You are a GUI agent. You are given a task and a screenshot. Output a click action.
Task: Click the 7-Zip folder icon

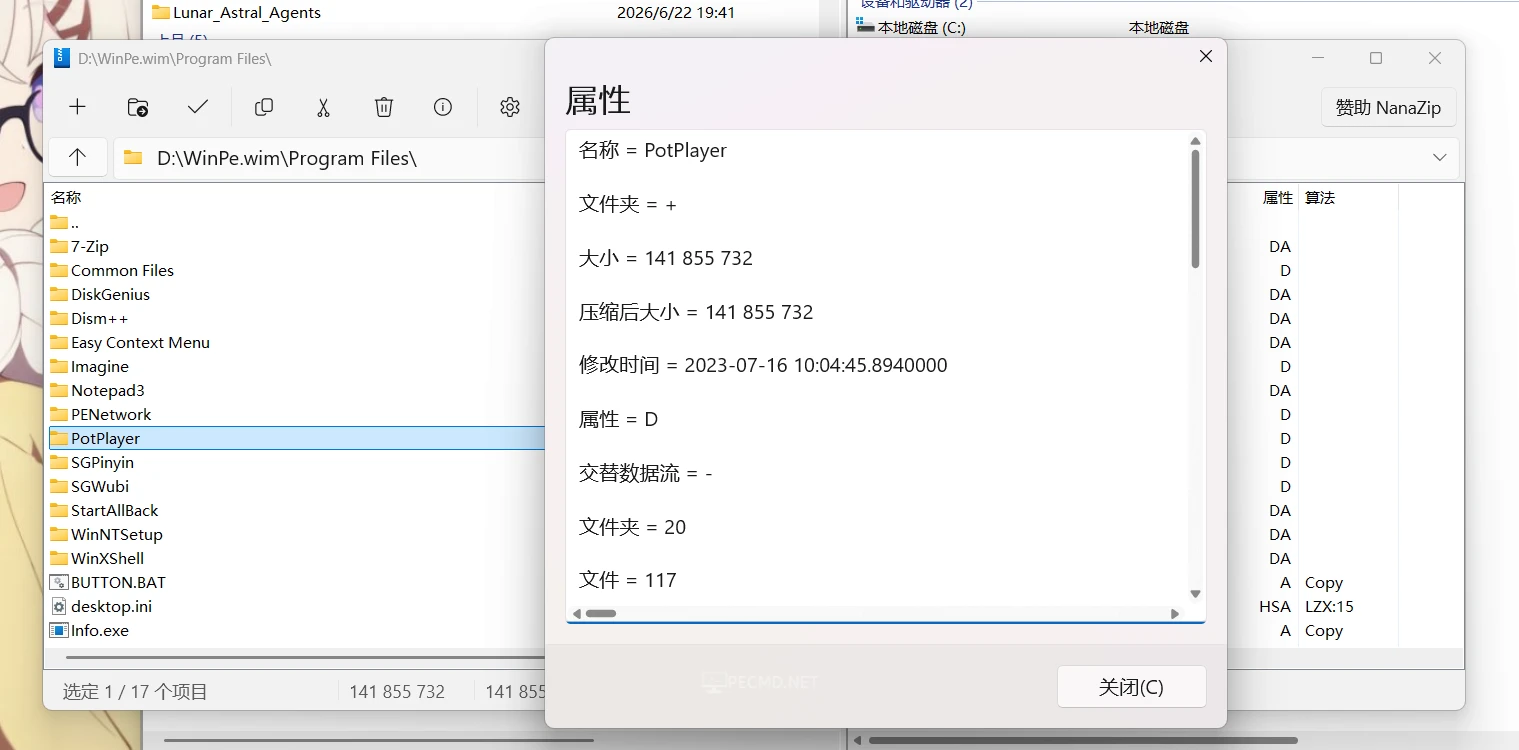click(x=59, y=246)
